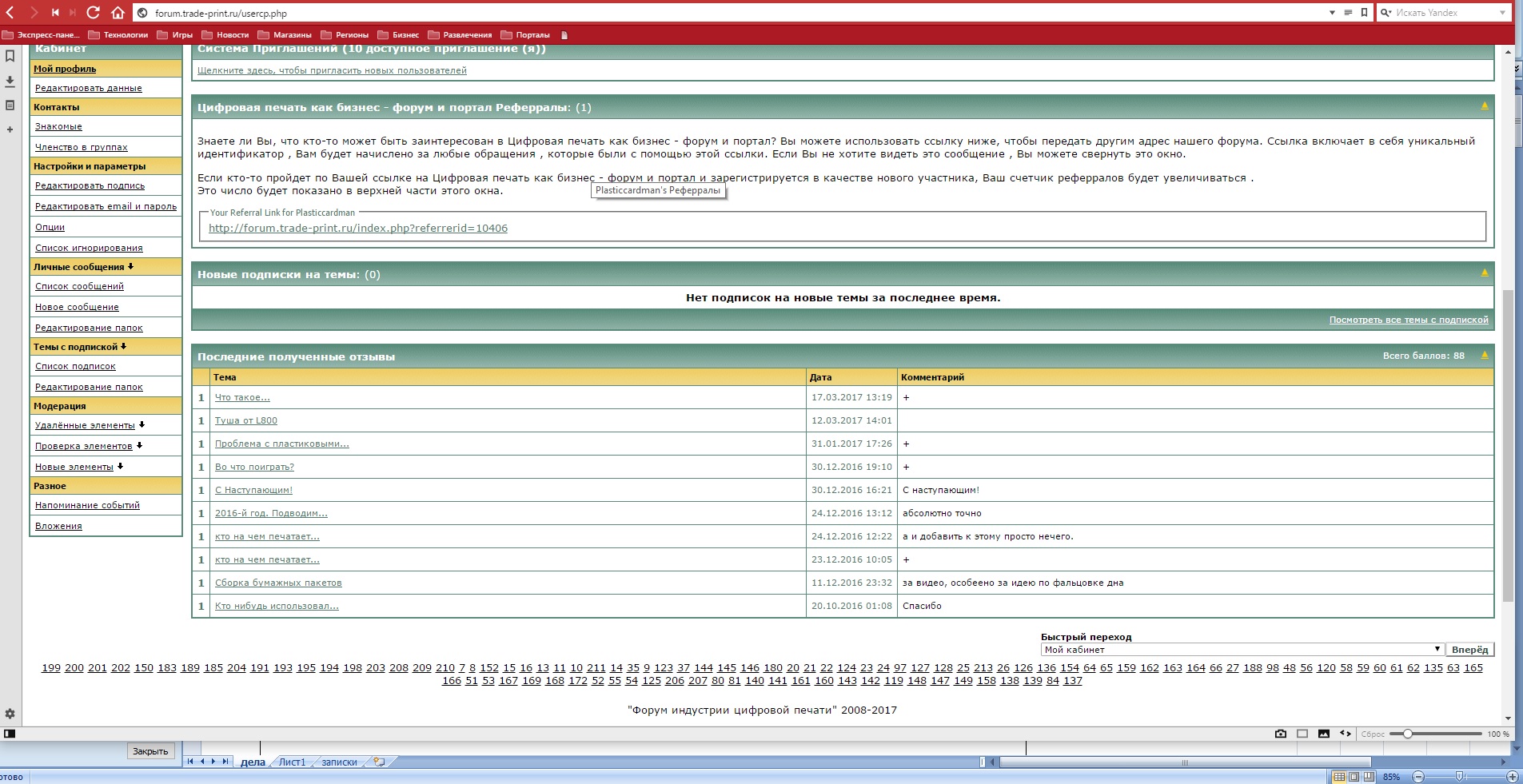Adjust the Excel zoom slider handle

pyautogui.click(x=1460, y=777)
